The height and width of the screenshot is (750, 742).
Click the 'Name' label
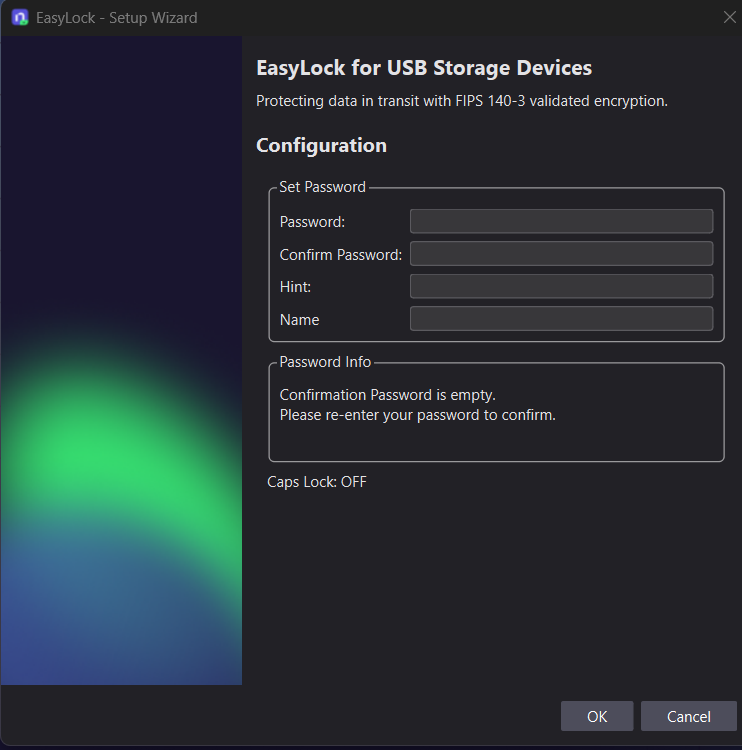click(x=299, y=320)
